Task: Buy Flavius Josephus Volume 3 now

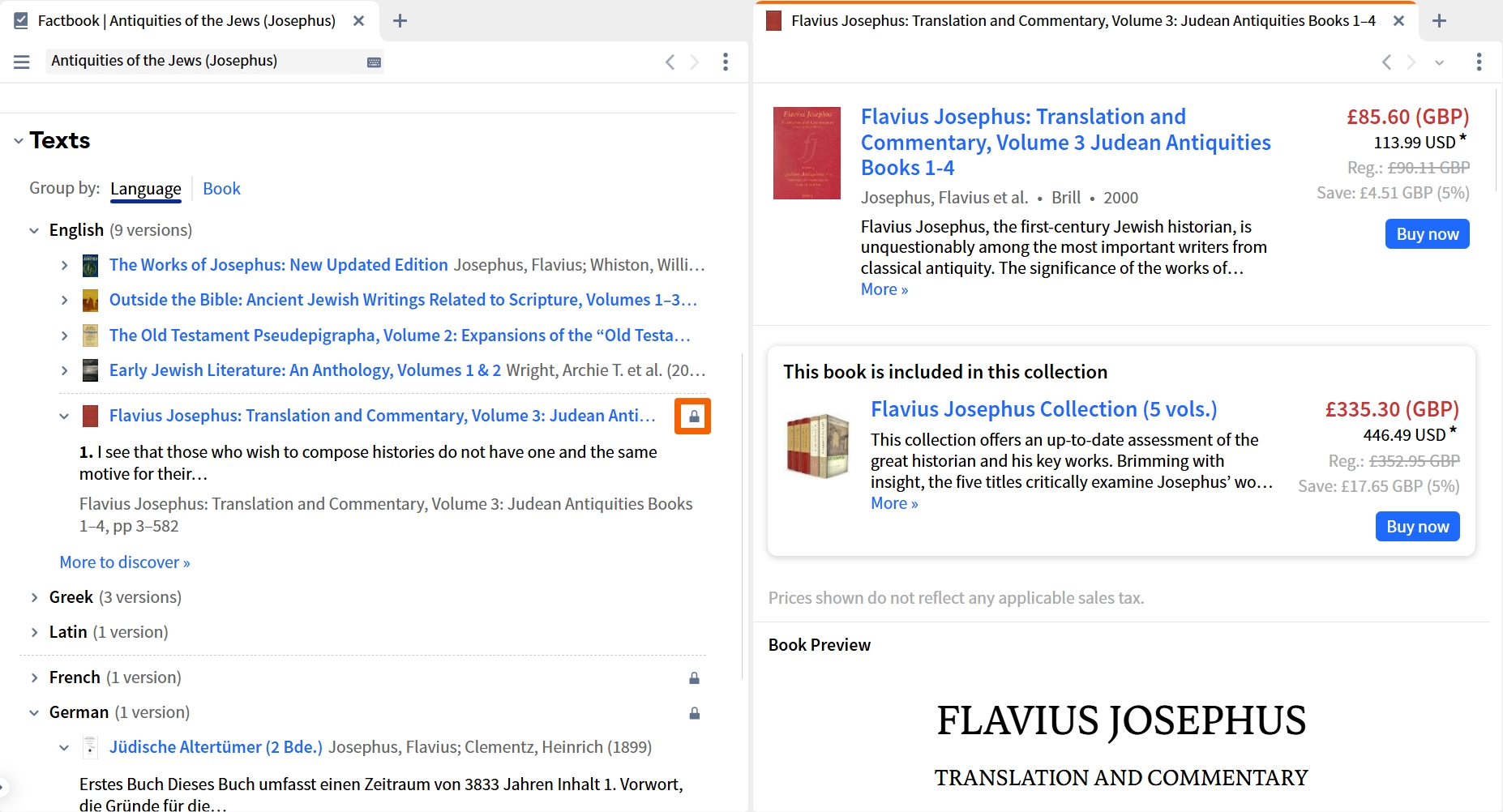Action: tap(1427, 234)
